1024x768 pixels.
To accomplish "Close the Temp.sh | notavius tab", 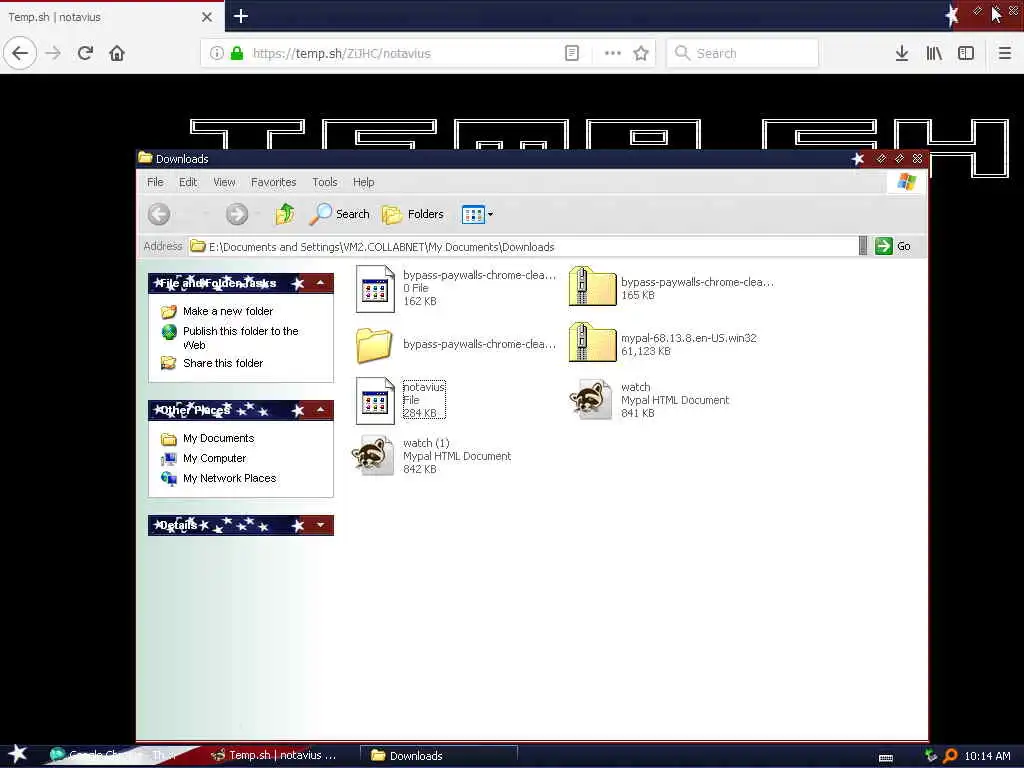I will [x=206, y=17].
